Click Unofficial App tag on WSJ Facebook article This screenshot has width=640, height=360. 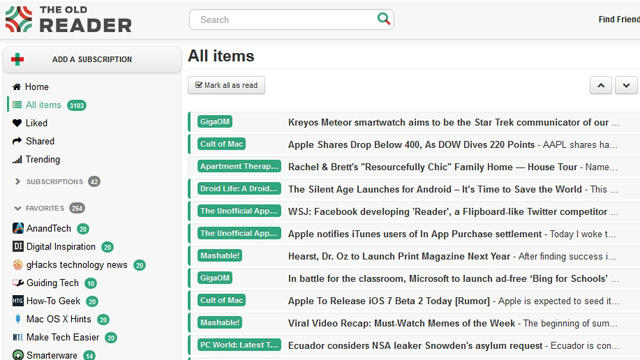239,211
